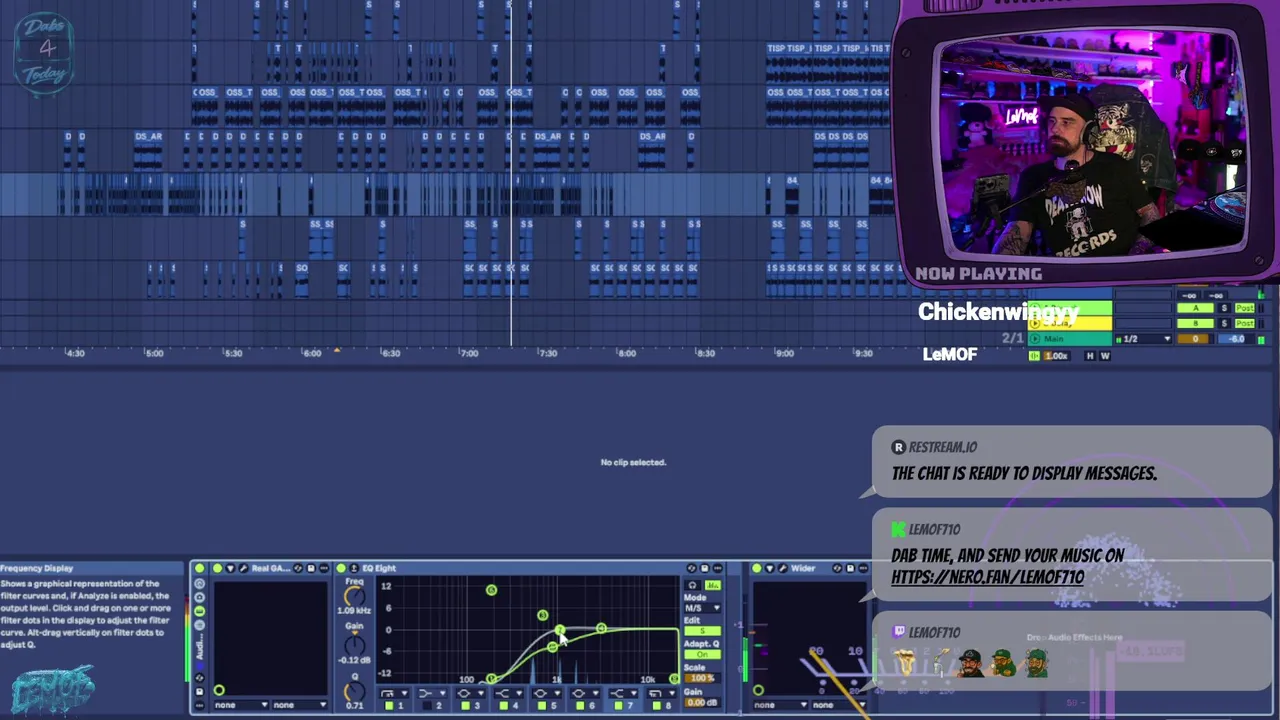Fold the Wider device with its triangle
1280x720 pixels.
click(x=770, y=568)
